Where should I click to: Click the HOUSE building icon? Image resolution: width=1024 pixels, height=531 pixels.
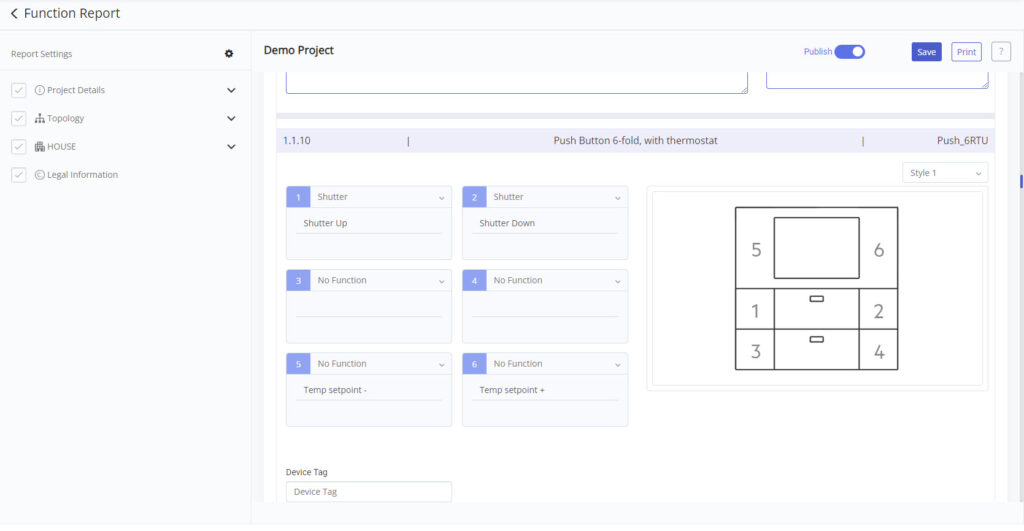pyautogui.click(x=39, y=146)
